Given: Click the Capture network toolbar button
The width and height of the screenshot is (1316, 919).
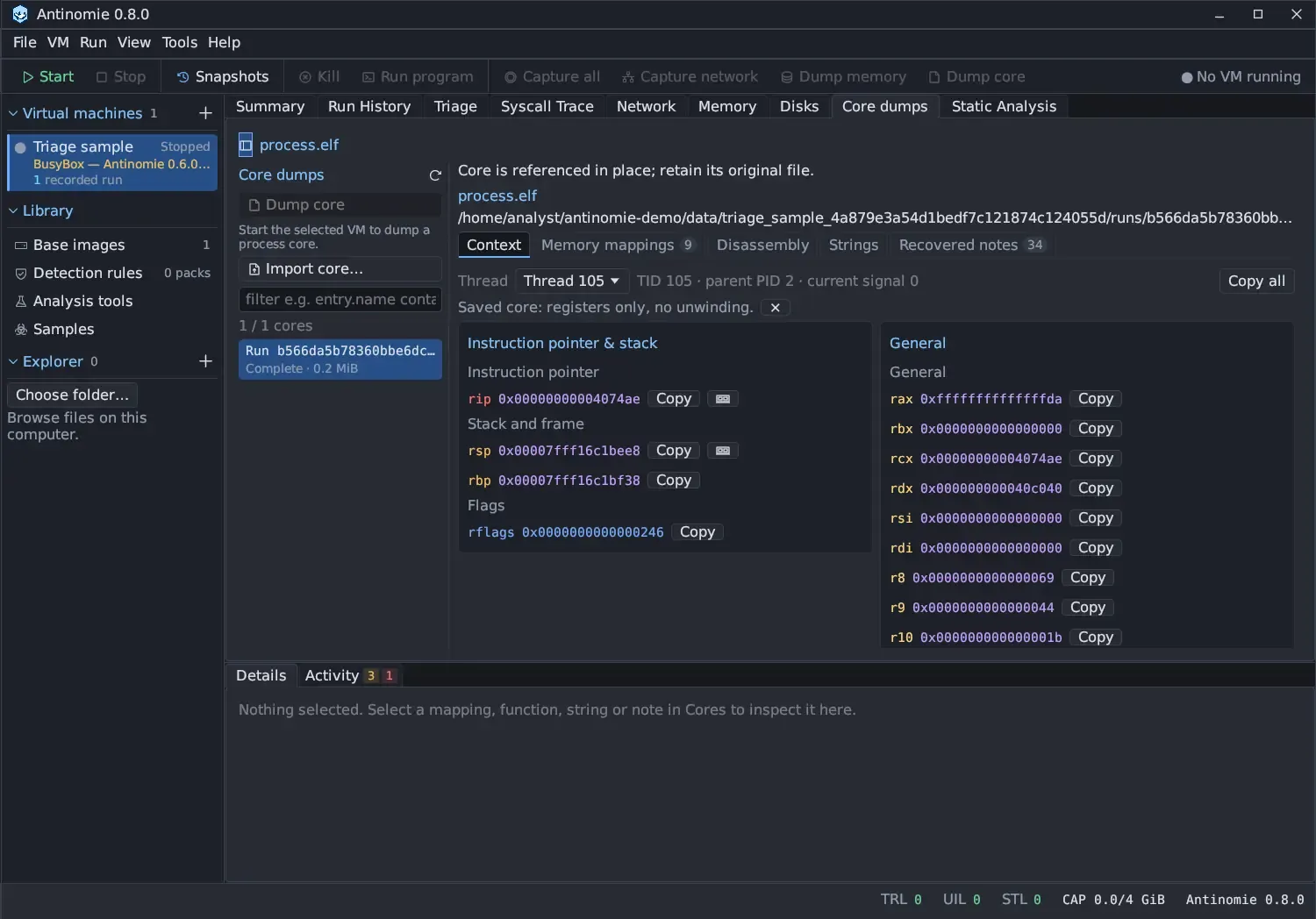Looking at the screenshot, I should click(x=690, y=77).
